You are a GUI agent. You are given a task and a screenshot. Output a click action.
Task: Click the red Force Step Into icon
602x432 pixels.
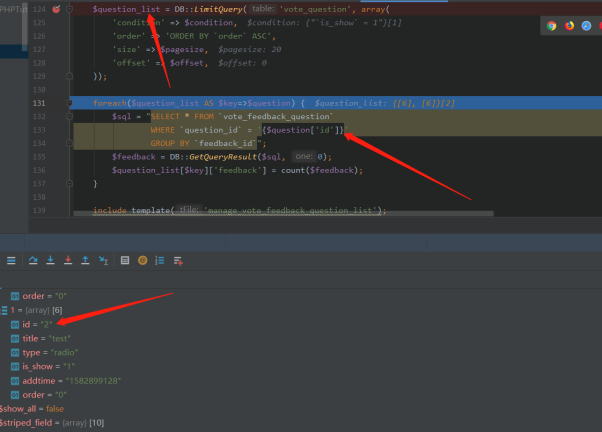68,261
